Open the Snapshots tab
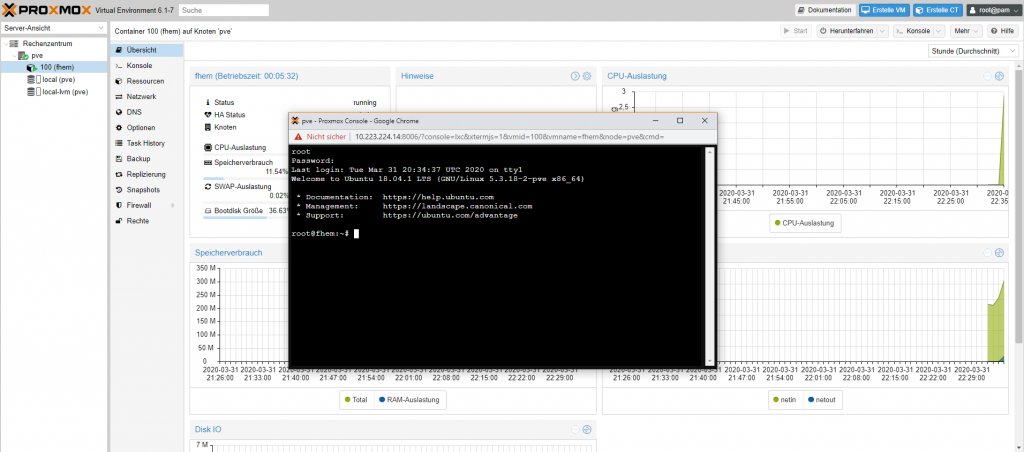This screenshot has width=1024, height=452. click(146, 189)
